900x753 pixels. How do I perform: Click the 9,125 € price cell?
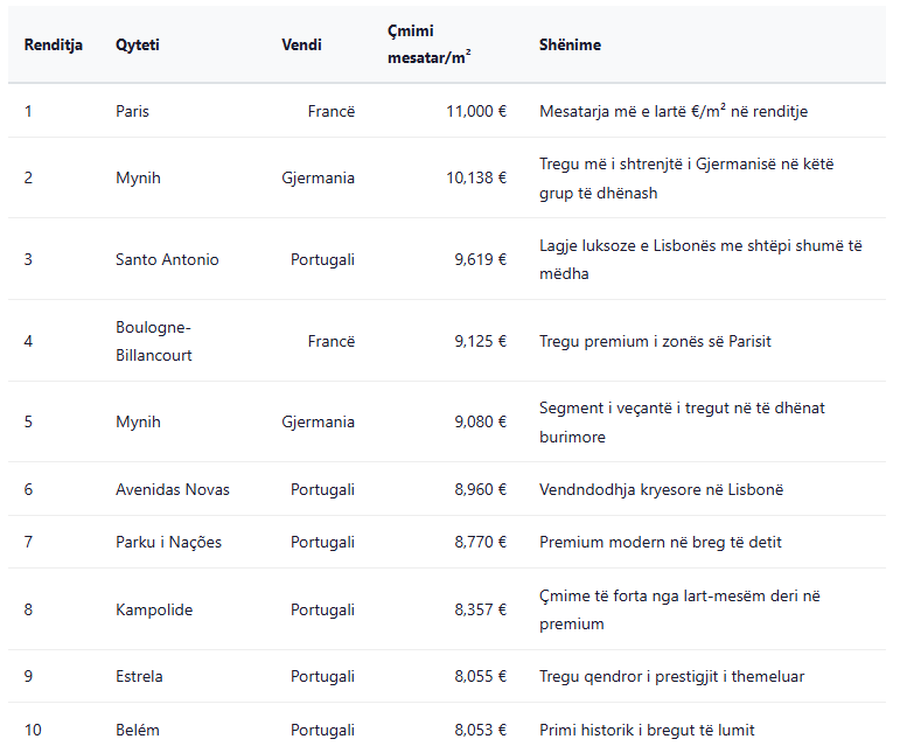coord(480,341)
